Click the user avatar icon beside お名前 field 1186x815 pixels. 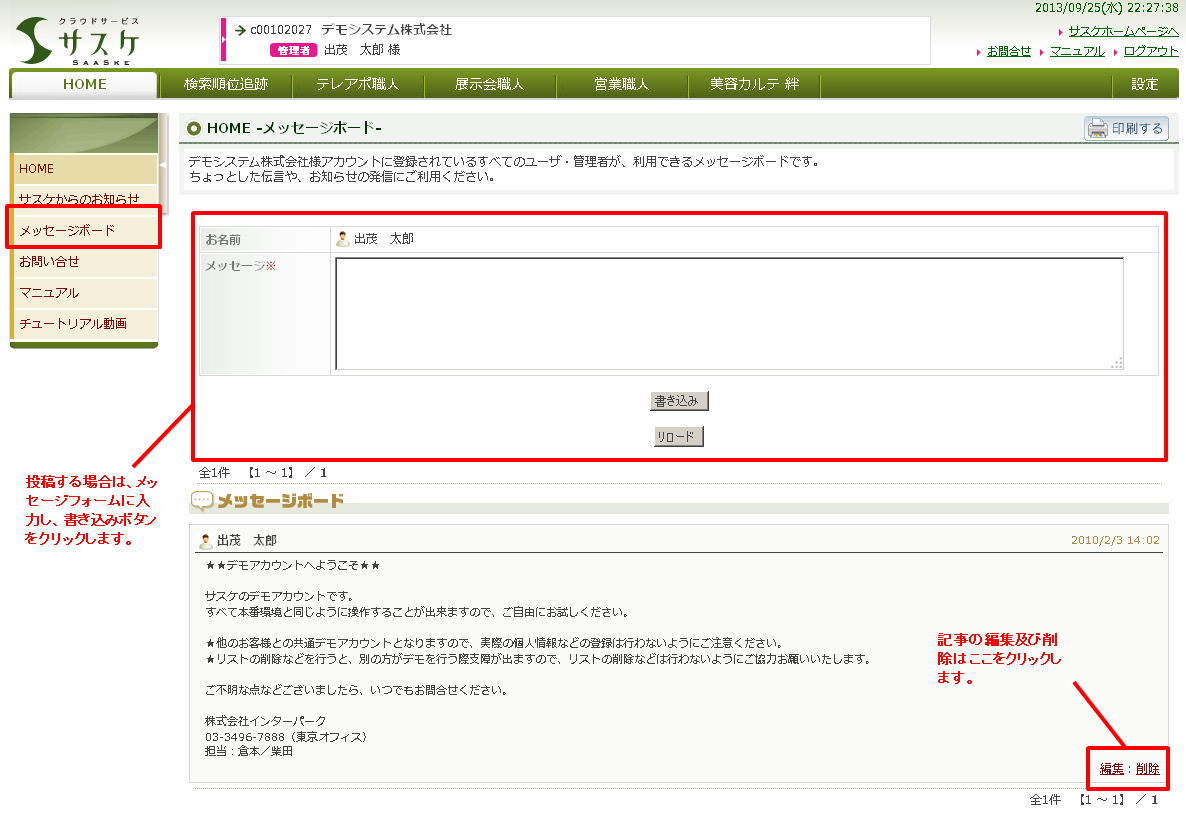tap(343, 239)
